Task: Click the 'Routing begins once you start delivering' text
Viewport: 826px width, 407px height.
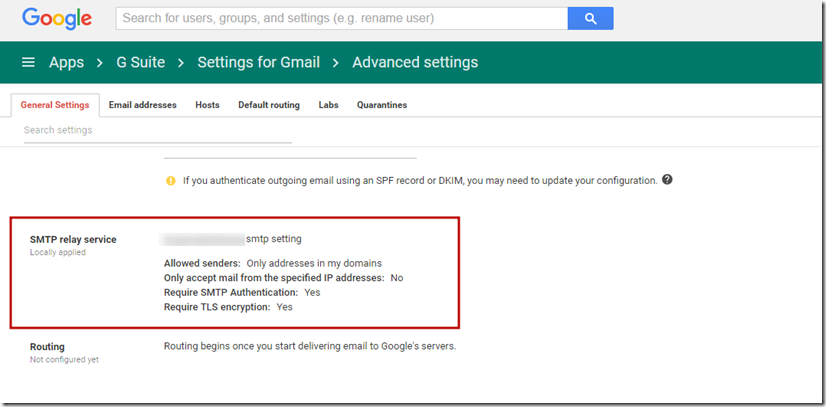Action: tap(310, 347)
